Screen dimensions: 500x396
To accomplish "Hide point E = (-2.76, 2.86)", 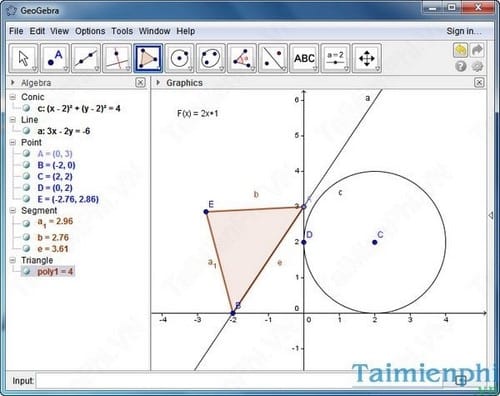I will tap(26, 199).
